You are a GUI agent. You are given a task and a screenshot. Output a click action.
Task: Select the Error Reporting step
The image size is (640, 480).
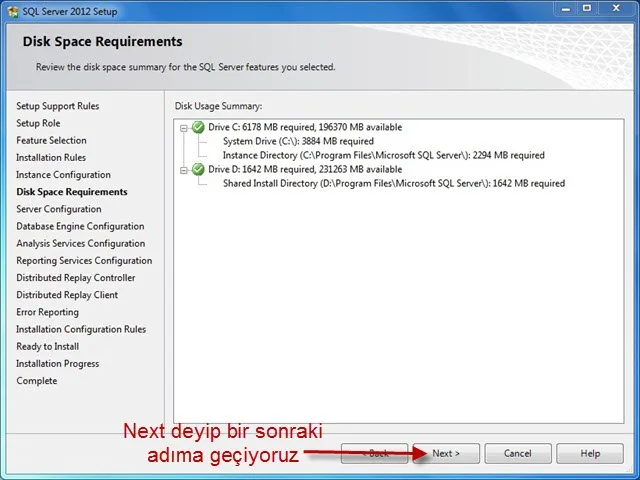tap(47, 312)
